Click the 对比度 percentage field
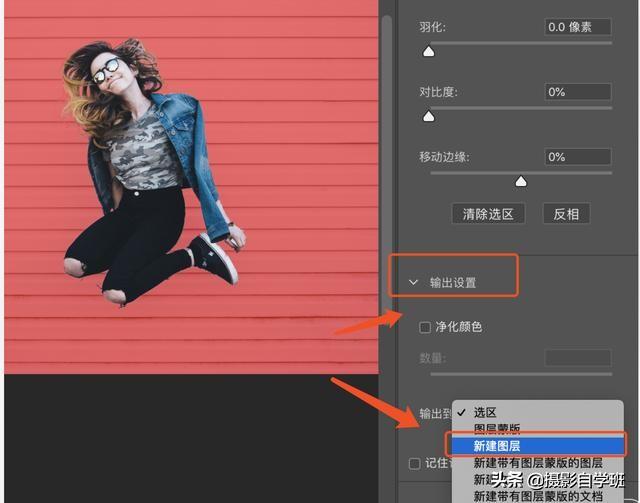 pyautogui.click(x=577, y=92)
